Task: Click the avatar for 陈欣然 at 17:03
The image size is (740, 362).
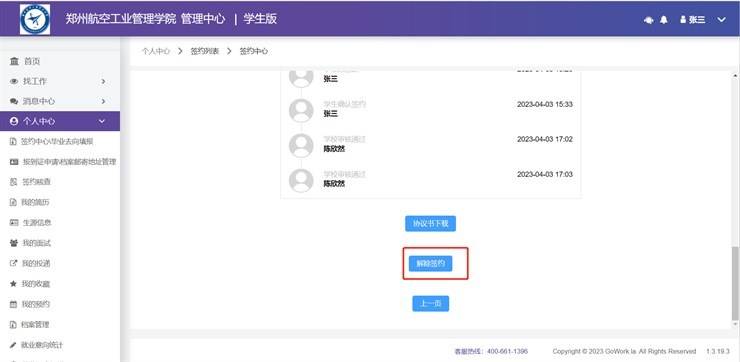Action: (x=301, y=180)
